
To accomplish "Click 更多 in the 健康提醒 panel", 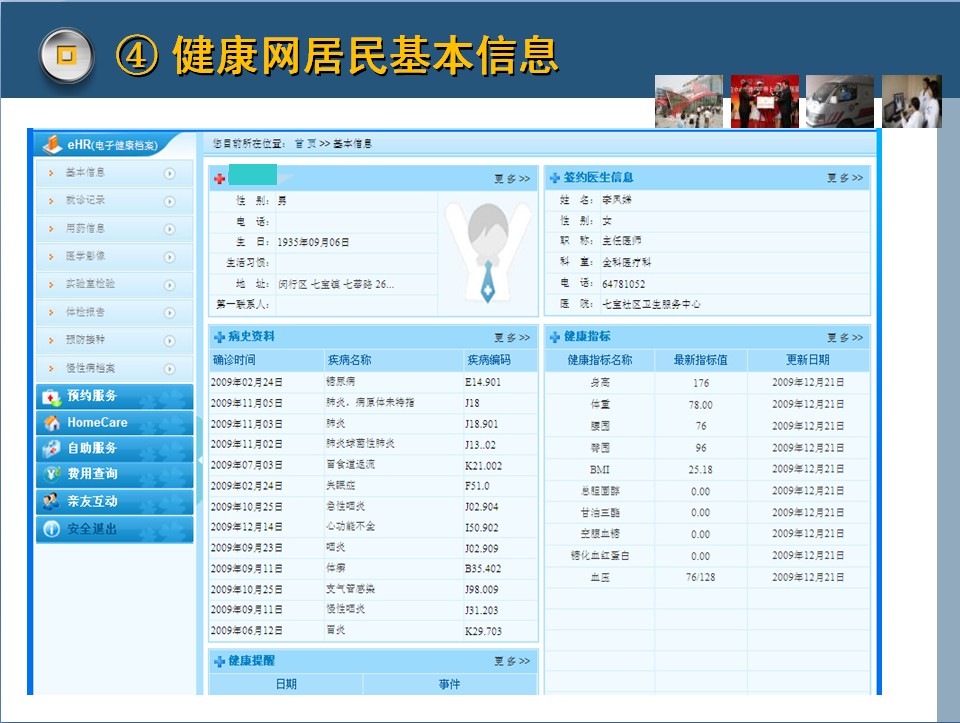I will [x=511, y=662].
